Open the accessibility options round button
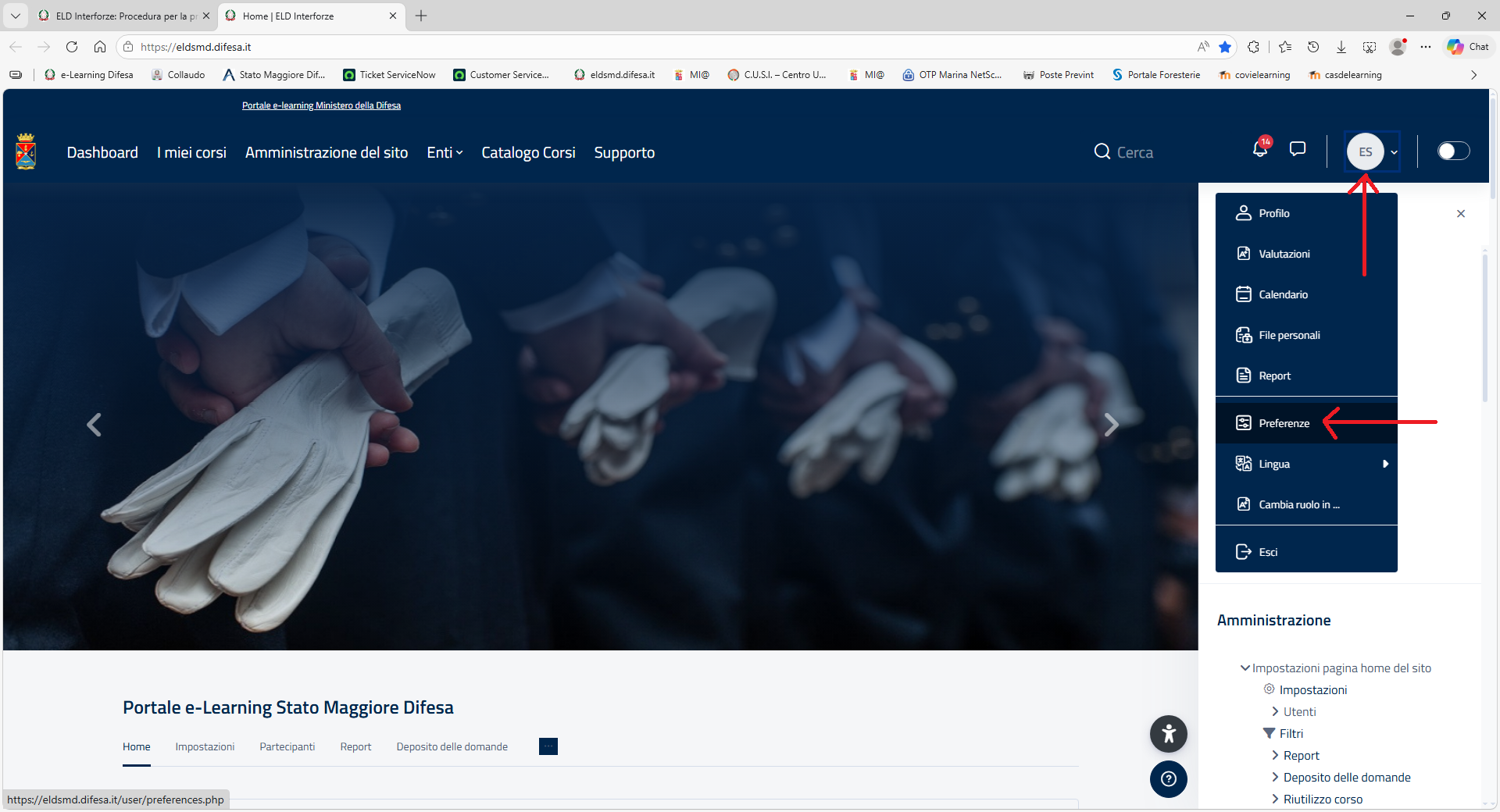The height and width of the screenshot is (812, 1500). [x=1169, y=734]
